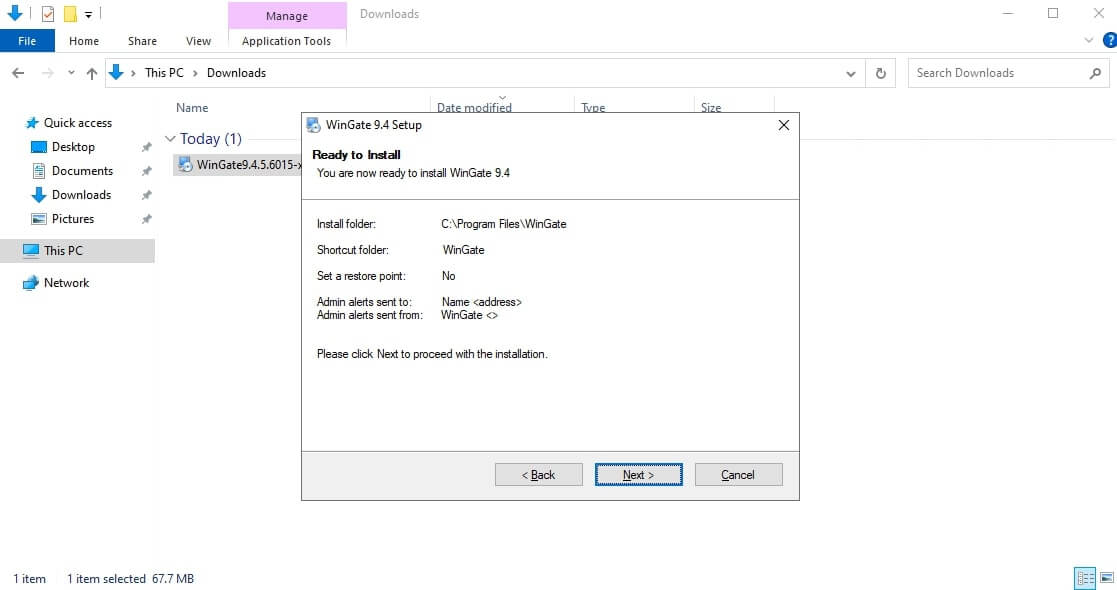
Task: Go up one folder level
Action: (91, 73)
